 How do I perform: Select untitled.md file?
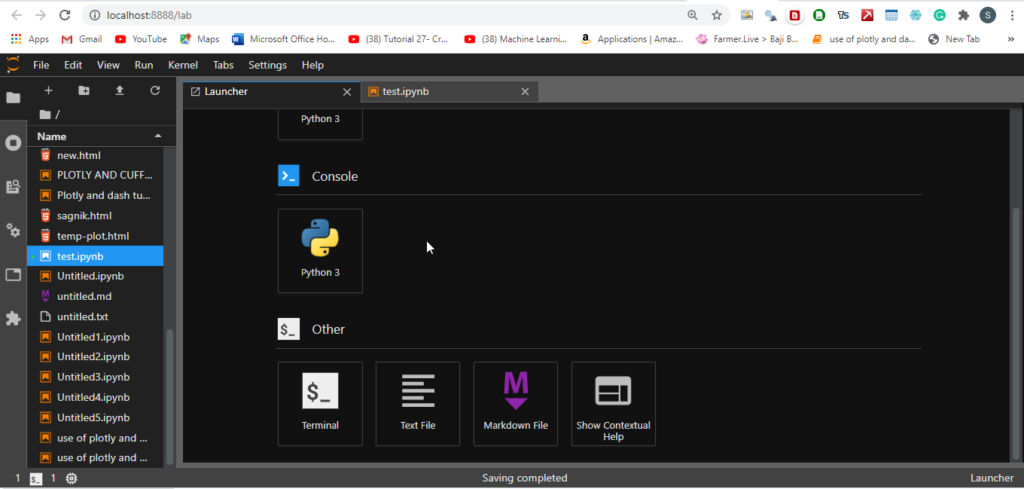pos(95,296)
